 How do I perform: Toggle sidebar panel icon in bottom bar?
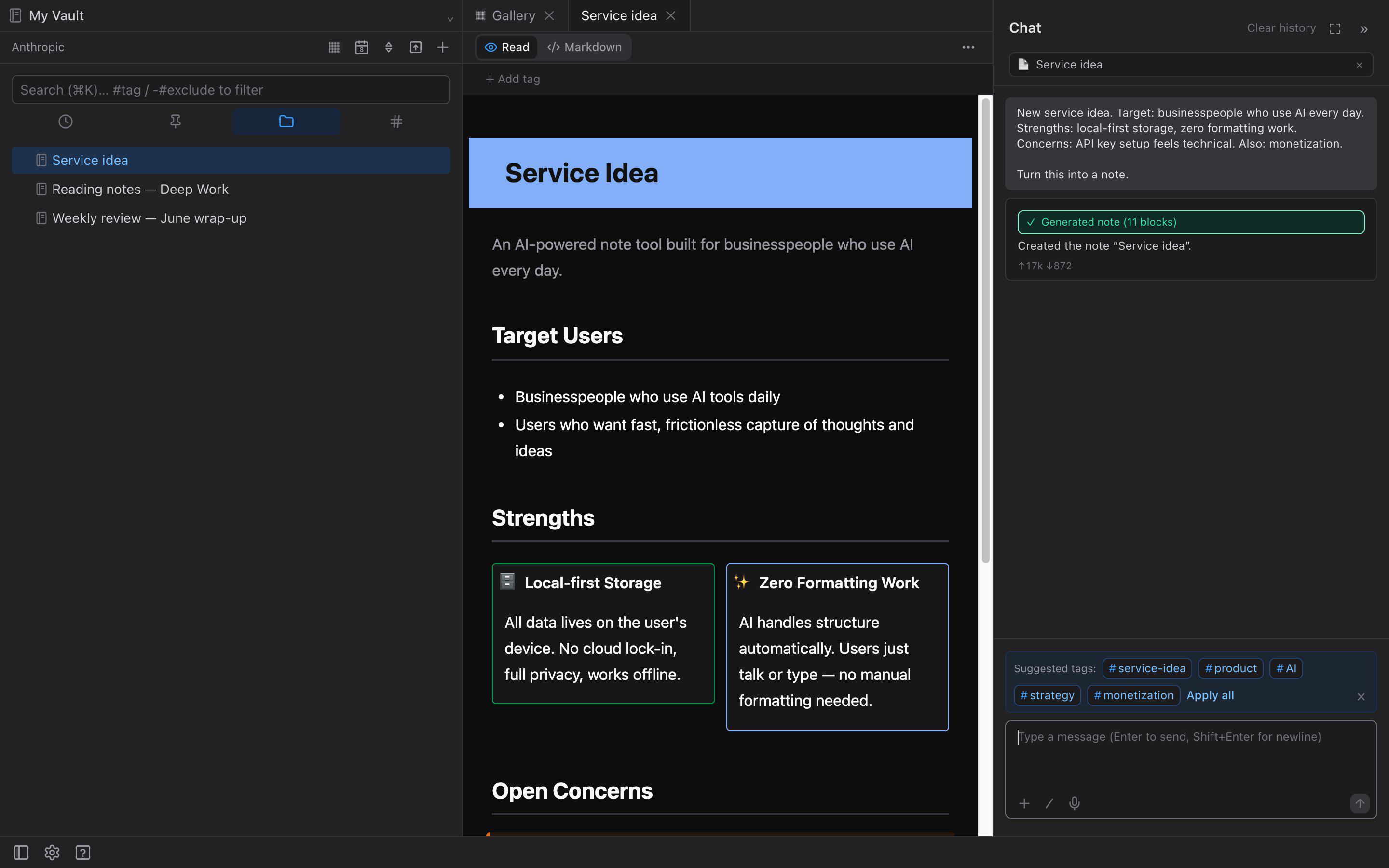tap(21, 853)
